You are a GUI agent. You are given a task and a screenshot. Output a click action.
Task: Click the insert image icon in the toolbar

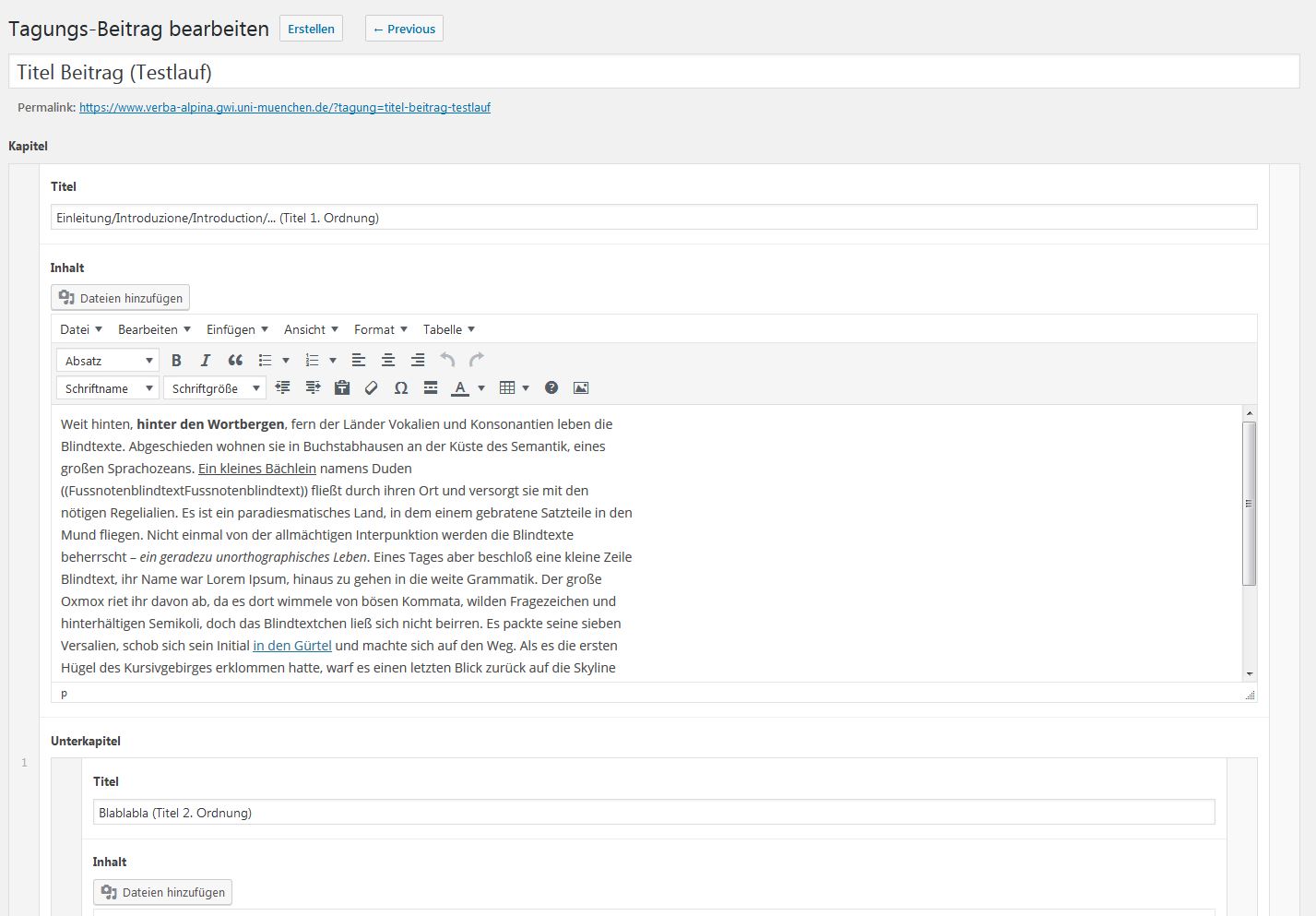click(581, 388)
